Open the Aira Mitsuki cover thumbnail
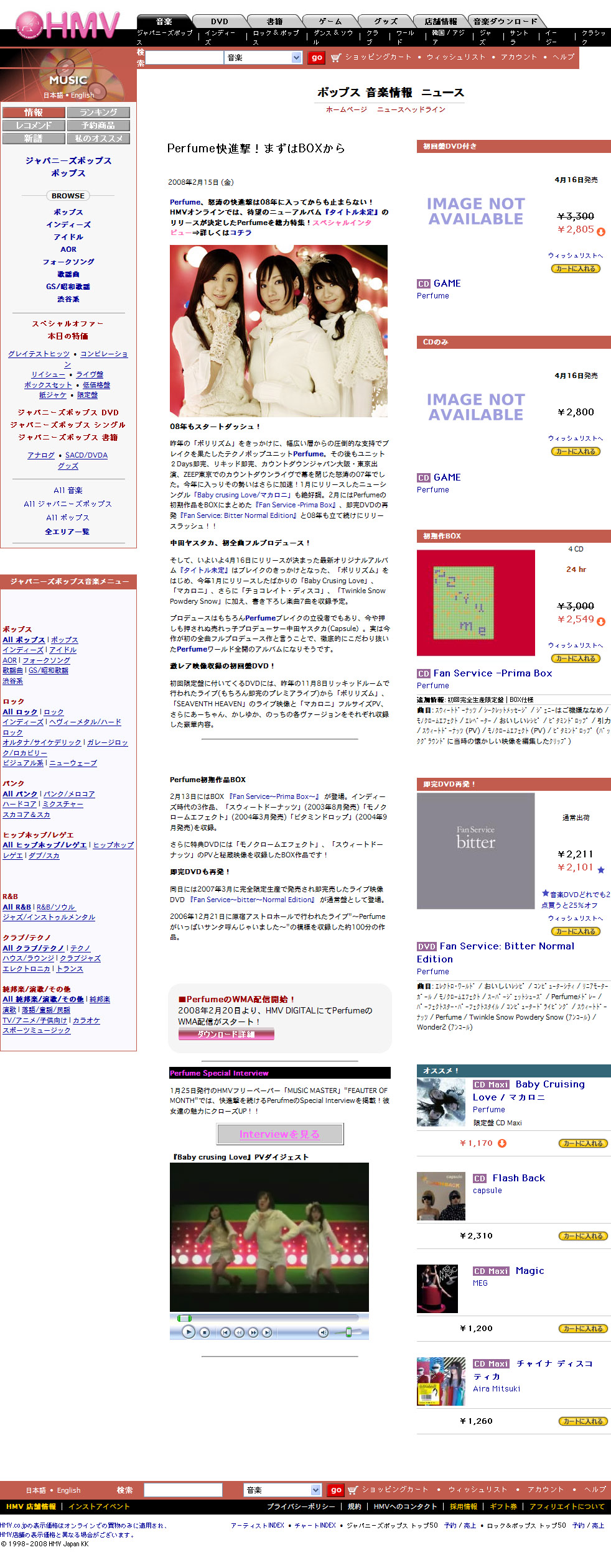This screenshot has width=611, height=1568. coord(441,1381)
